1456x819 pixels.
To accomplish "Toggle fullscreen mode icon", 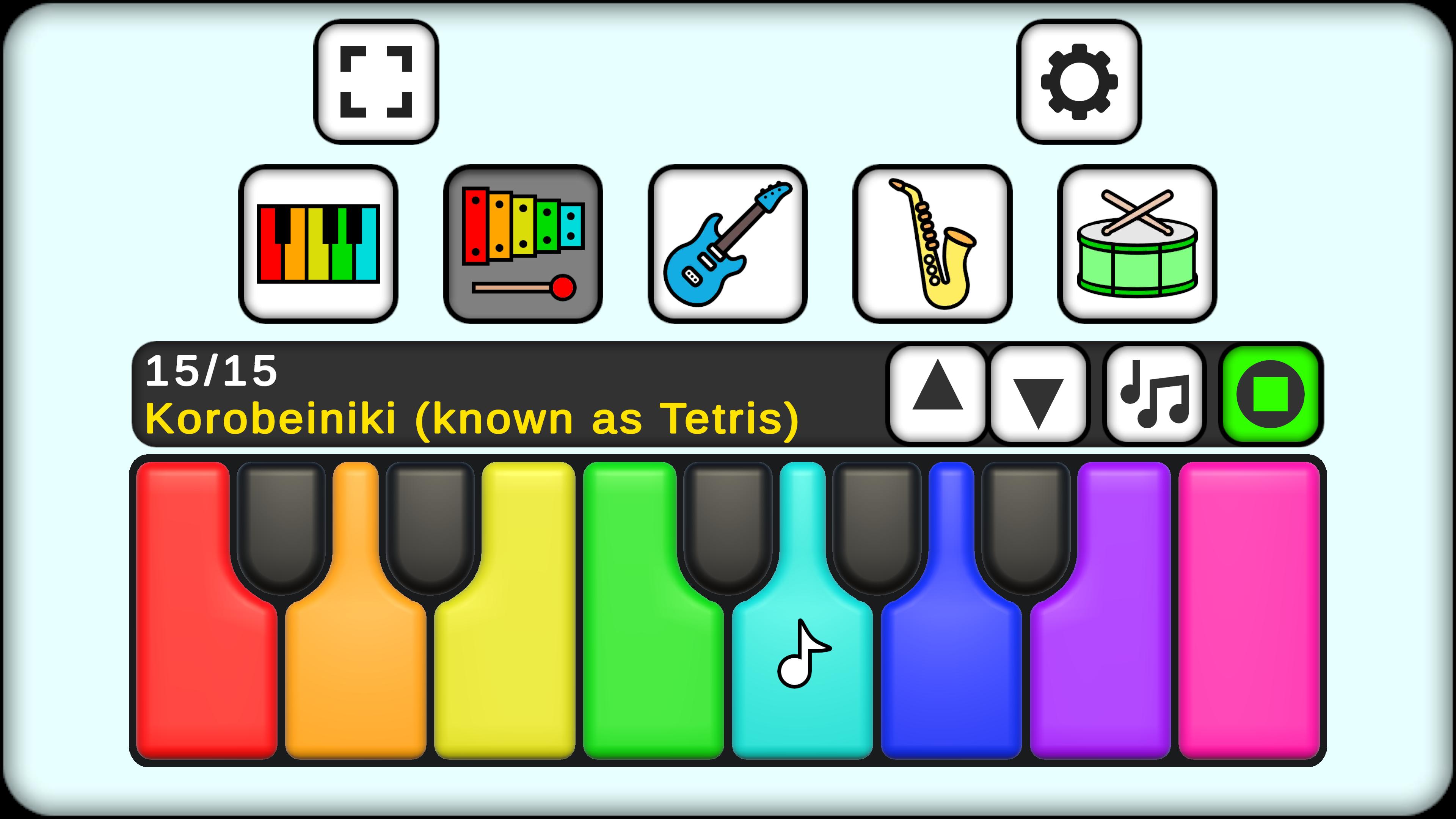I will coord(377,82).
